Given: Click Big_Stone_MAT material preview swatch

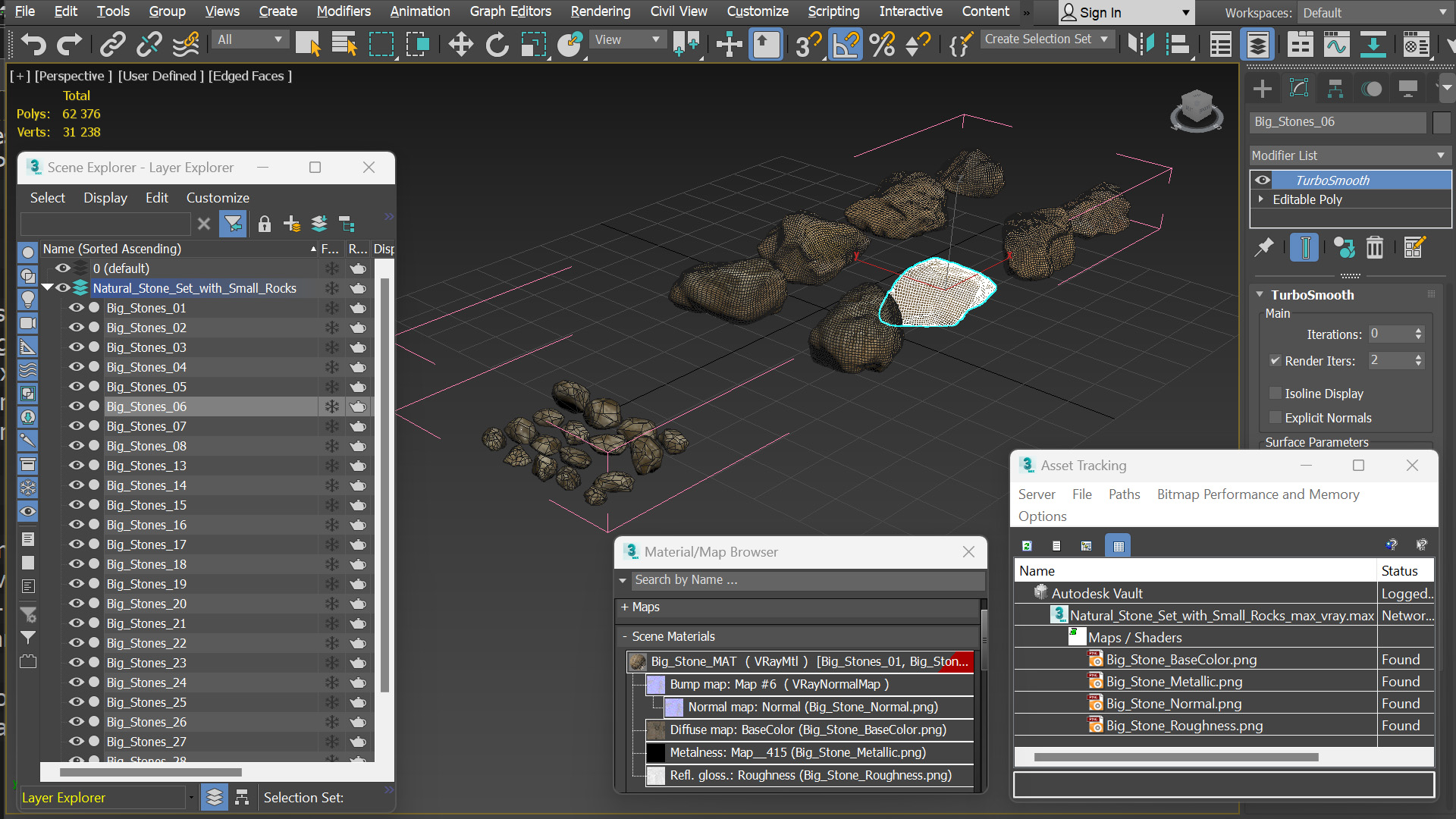Looking at the screenshot, I should pos(638,662).
